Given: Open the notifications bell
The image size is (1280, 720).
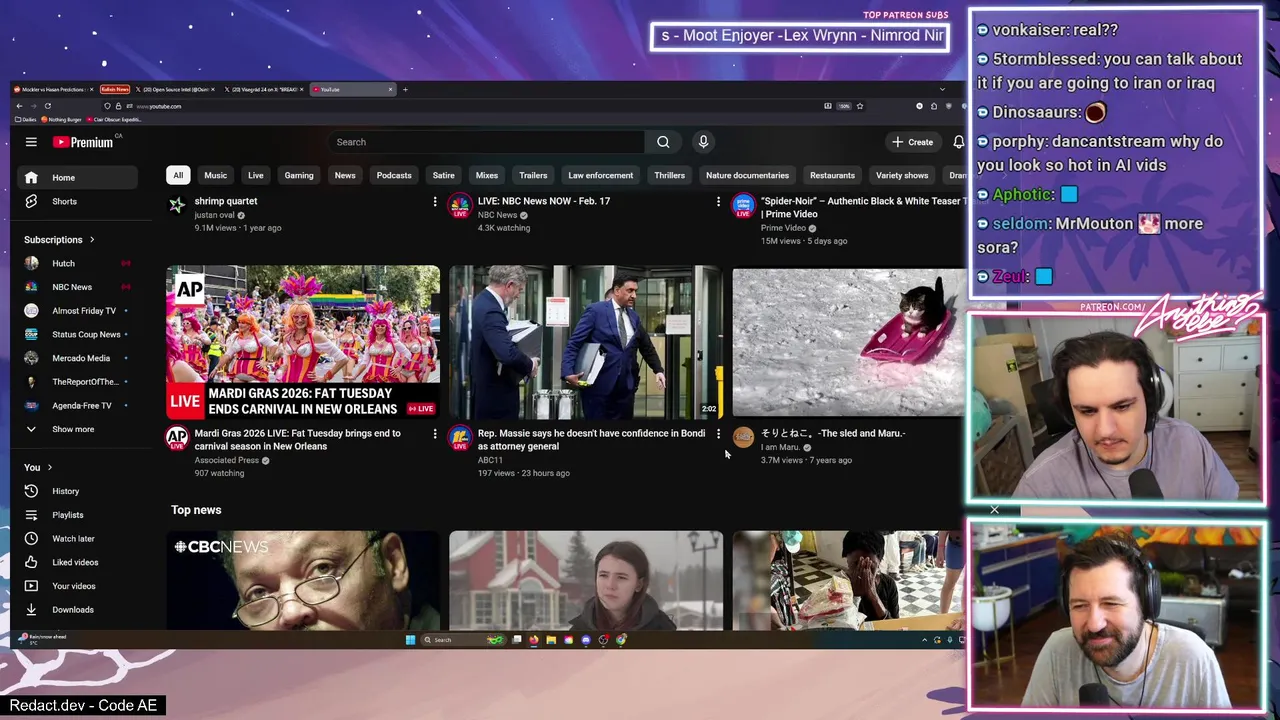Looking at the screenshot, I should 958,142.
